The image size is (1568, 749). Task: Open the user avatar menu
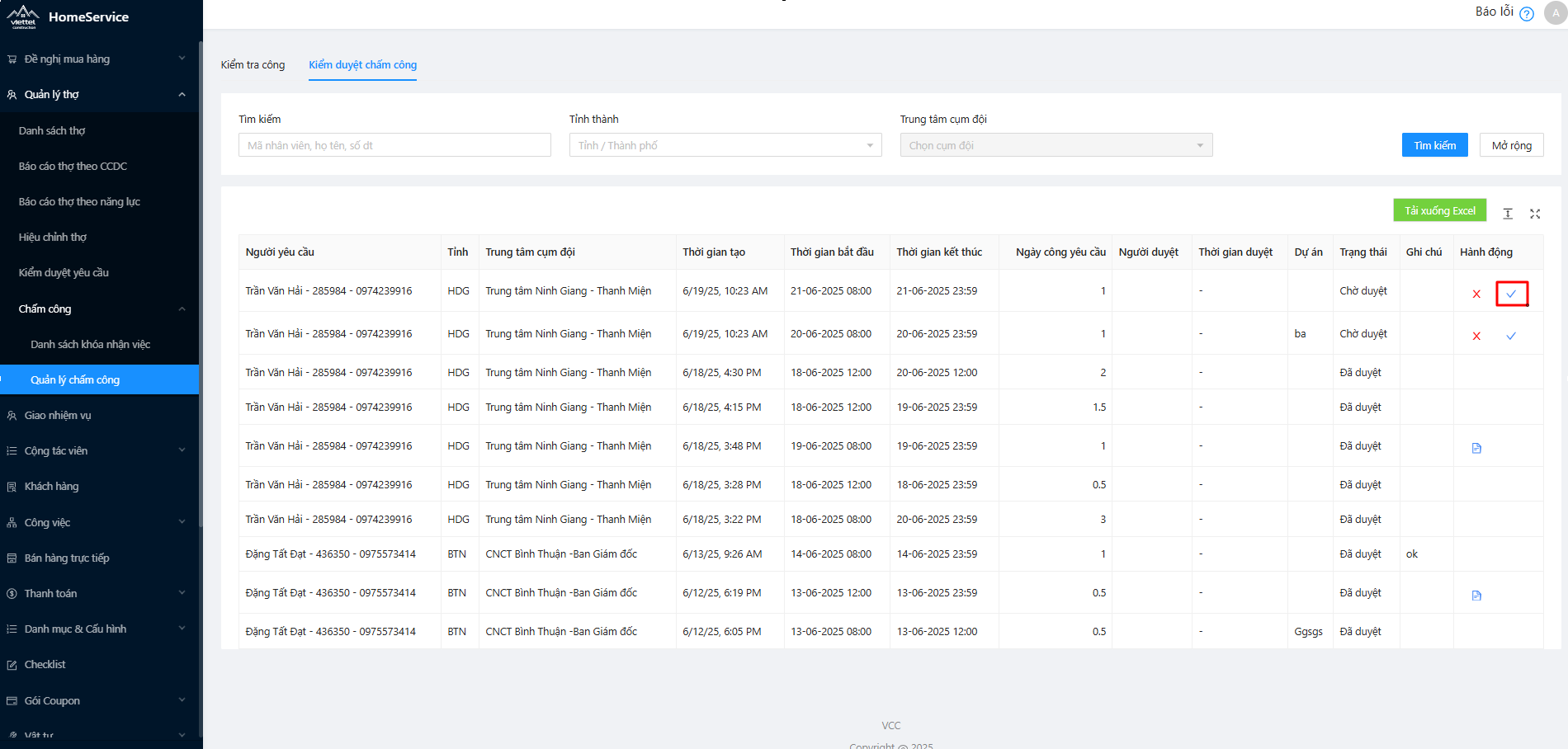1556,13
